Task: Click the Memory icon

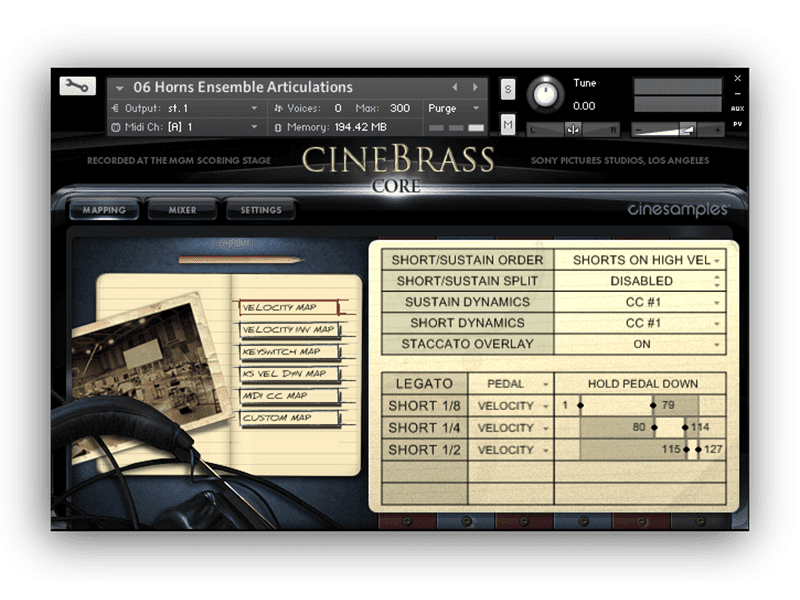Action: (278, 128)
